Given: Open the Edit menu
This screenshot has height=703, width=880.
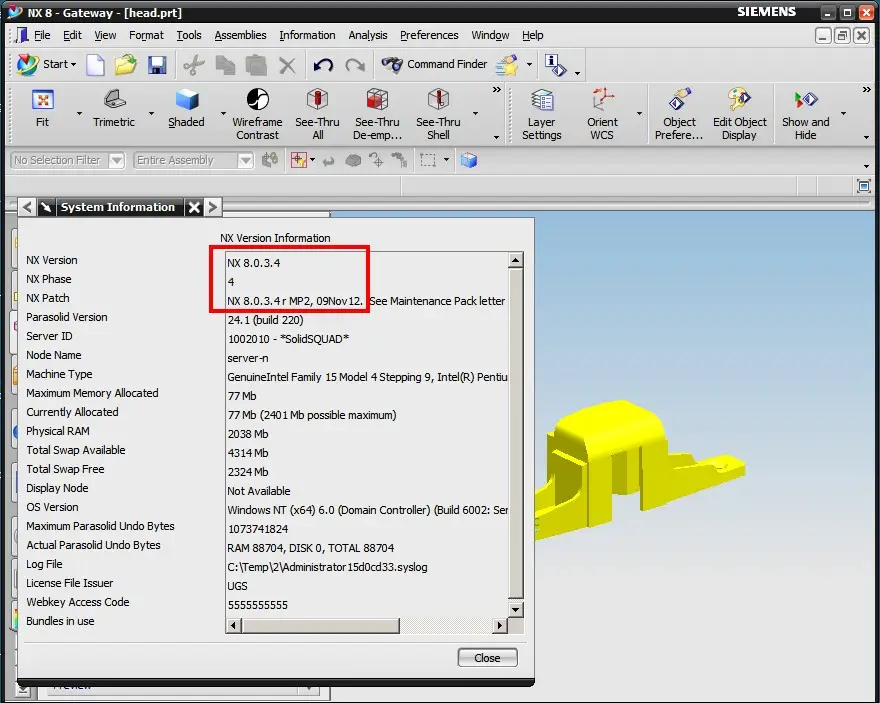Looking at the screenshot, I should pyautogui.click(x=72, y=35).
